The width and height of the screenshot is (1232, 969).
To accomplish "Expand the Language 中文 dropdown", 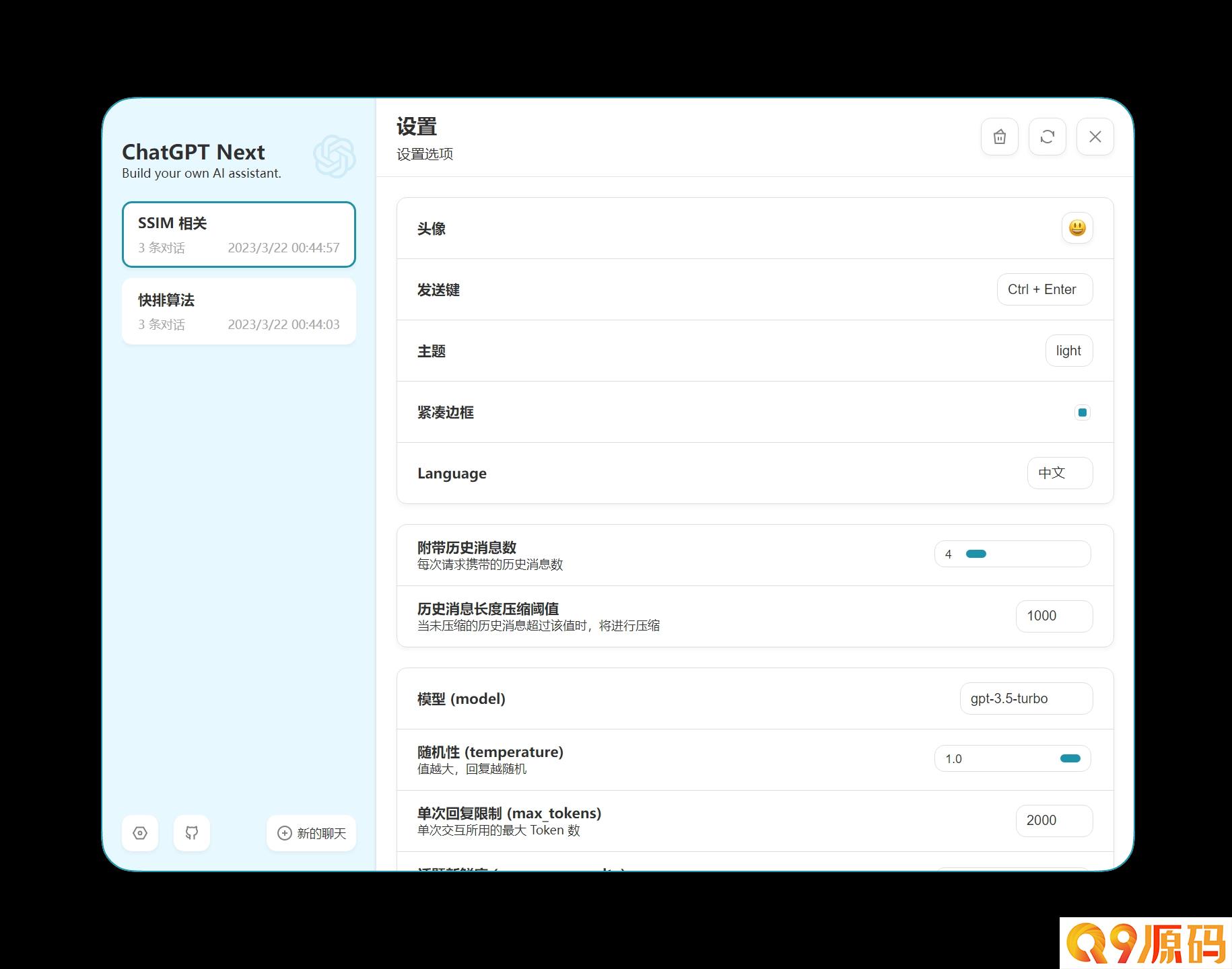I will [x=1060, y=473].
